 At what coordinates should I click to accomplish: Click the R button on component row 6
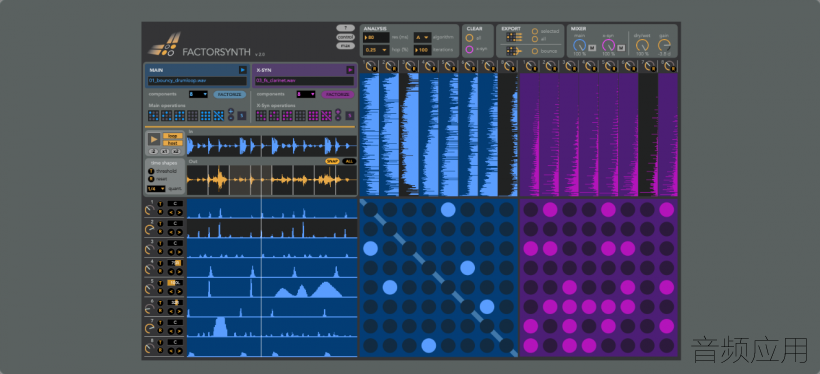point(160,311)
